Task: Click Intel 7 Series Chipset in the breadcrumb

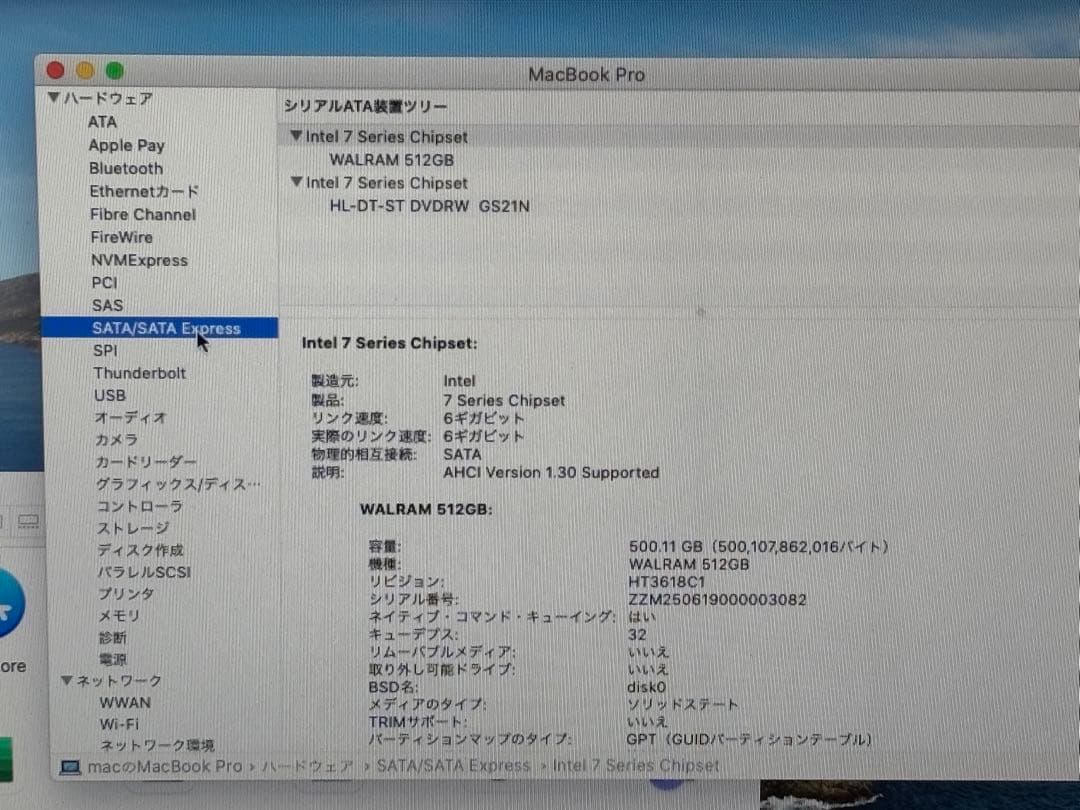Action: point(635,765)
